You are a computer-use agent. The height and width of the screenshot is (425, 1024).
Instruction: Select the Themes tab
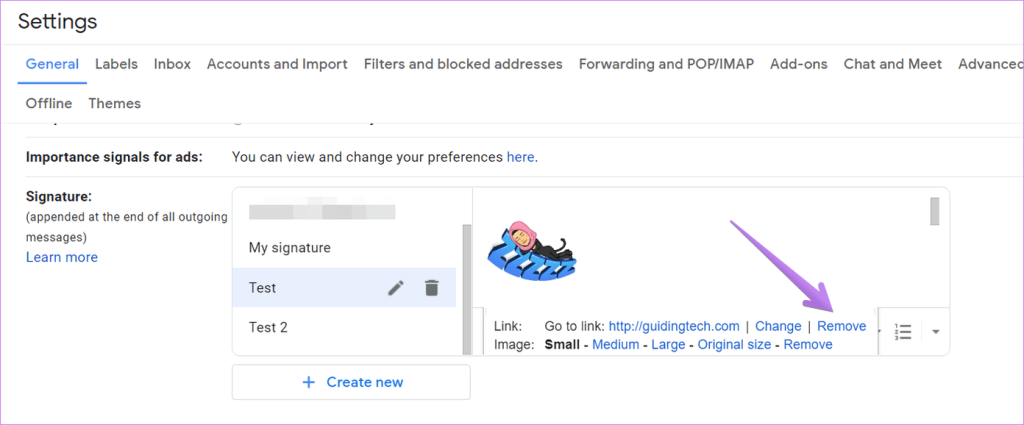(x=114, y=103)
